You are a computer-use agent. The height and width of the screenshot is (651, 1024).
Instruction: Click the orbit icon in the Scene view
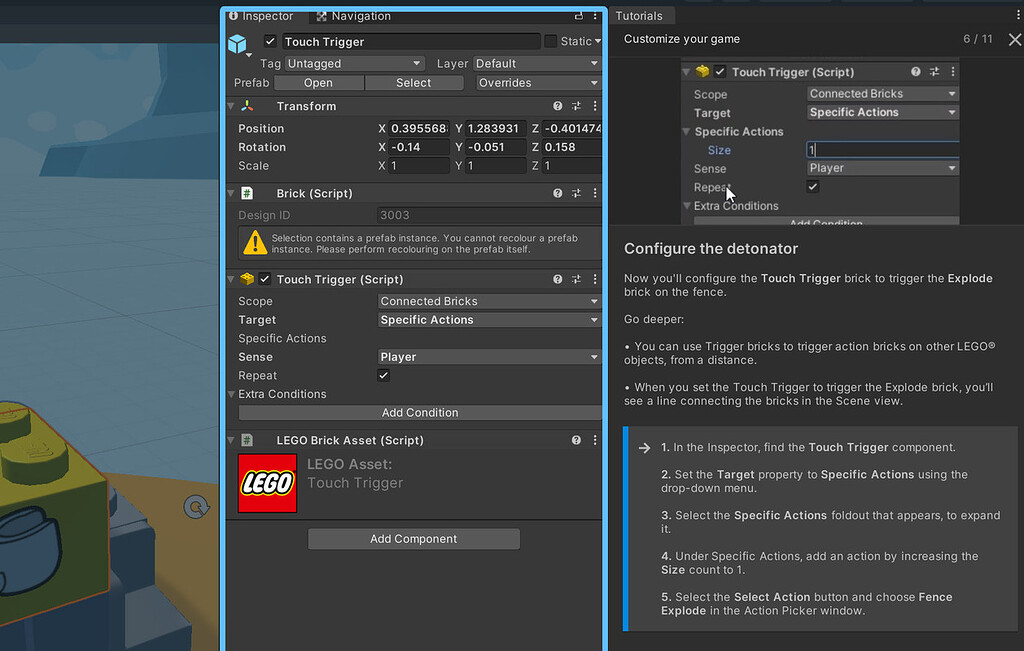197,507
